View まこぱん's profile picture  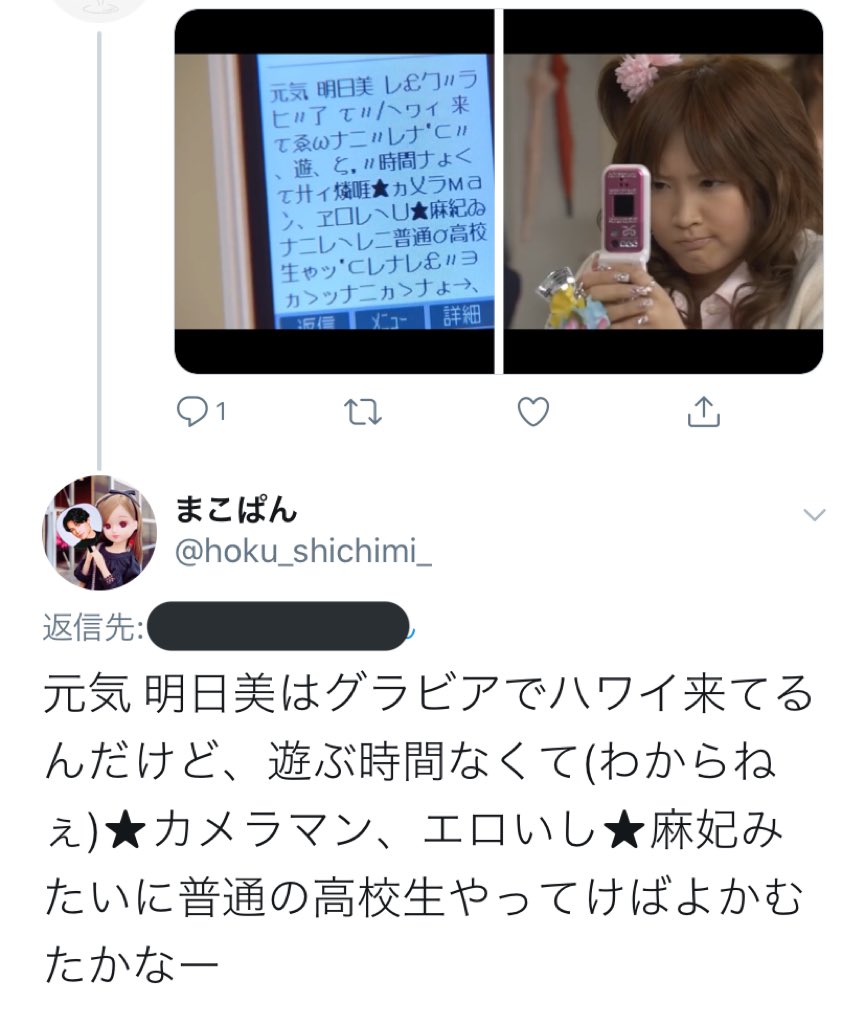click(99, 532)
